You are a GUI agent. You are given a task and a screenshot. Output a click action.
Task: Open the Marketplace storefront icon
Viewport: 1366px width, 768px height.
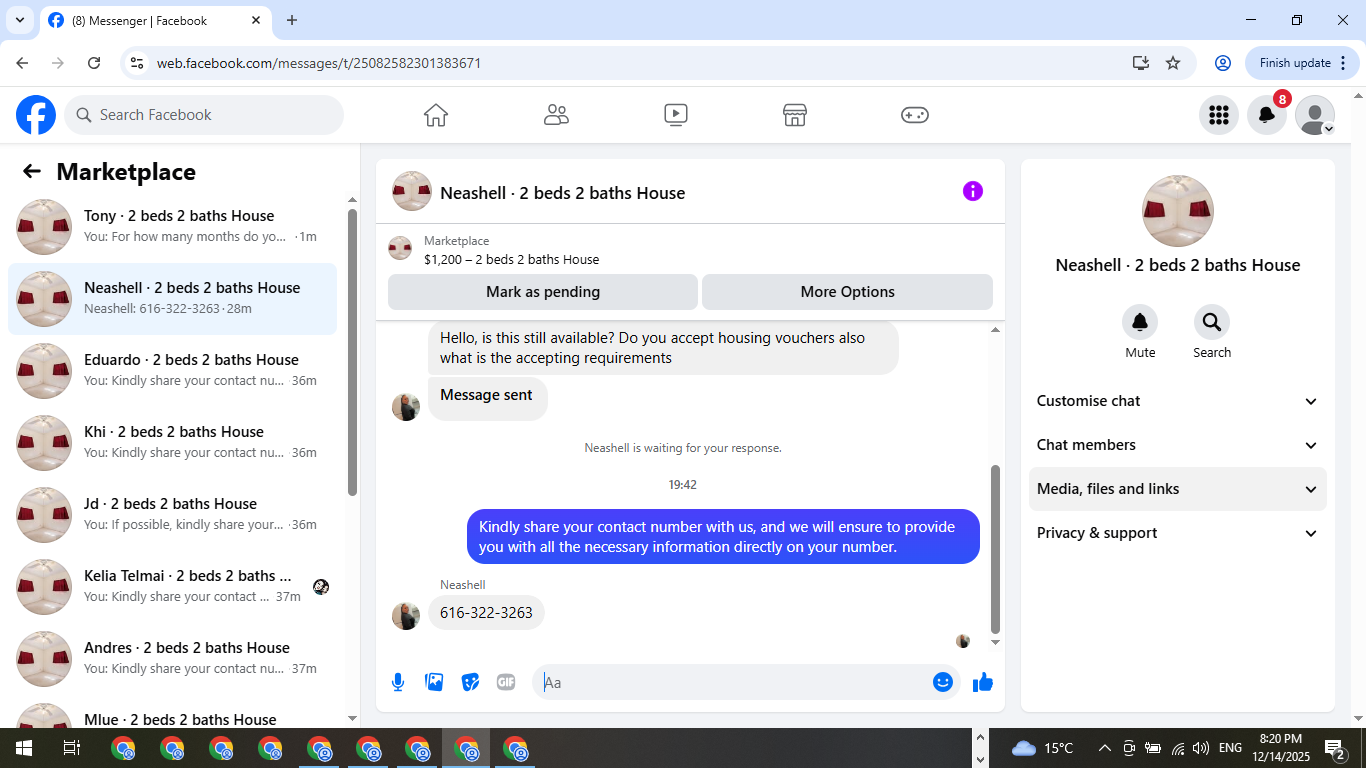click(795, 115)
